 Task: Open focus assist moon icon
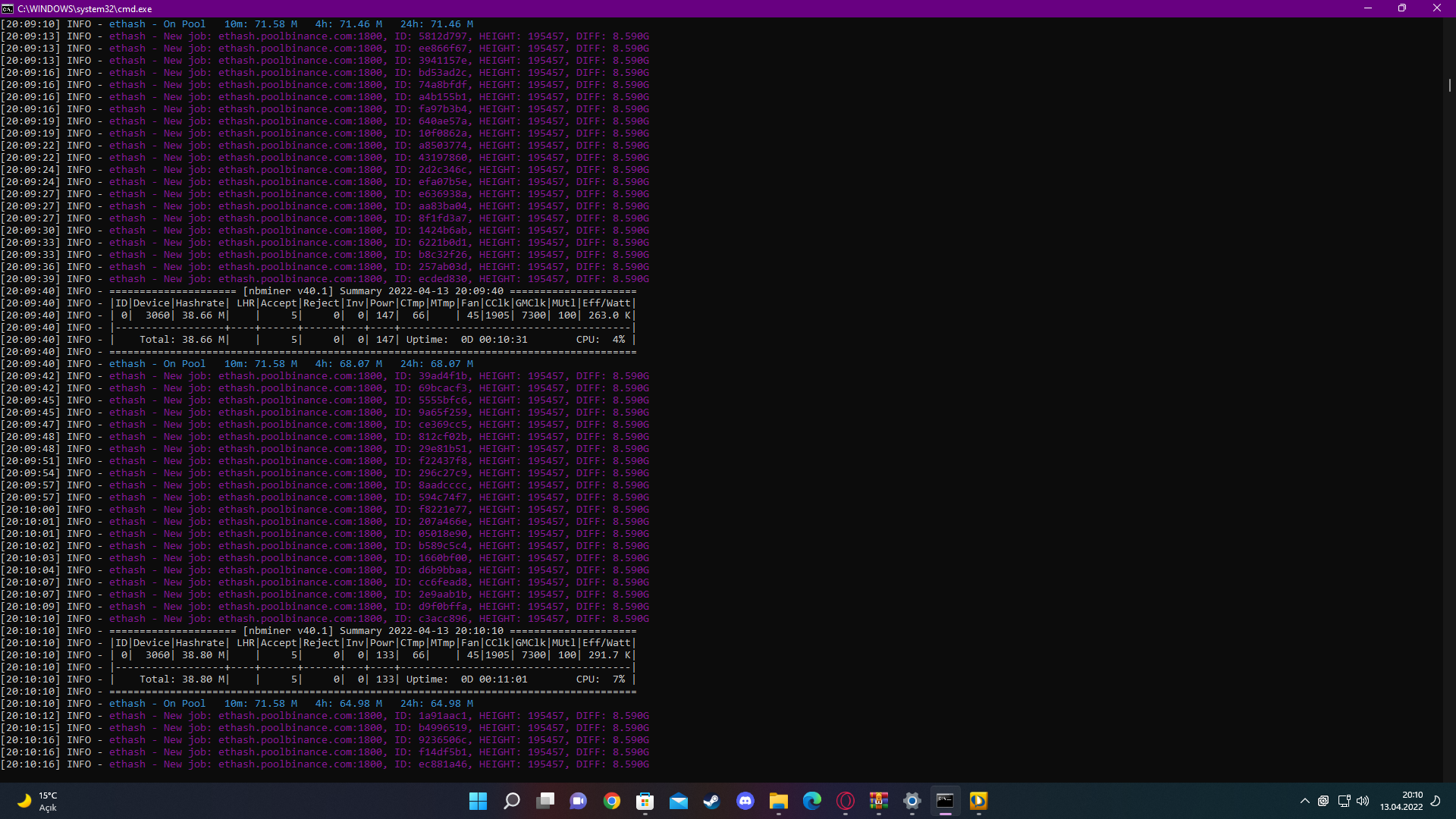pos(1436,801)
